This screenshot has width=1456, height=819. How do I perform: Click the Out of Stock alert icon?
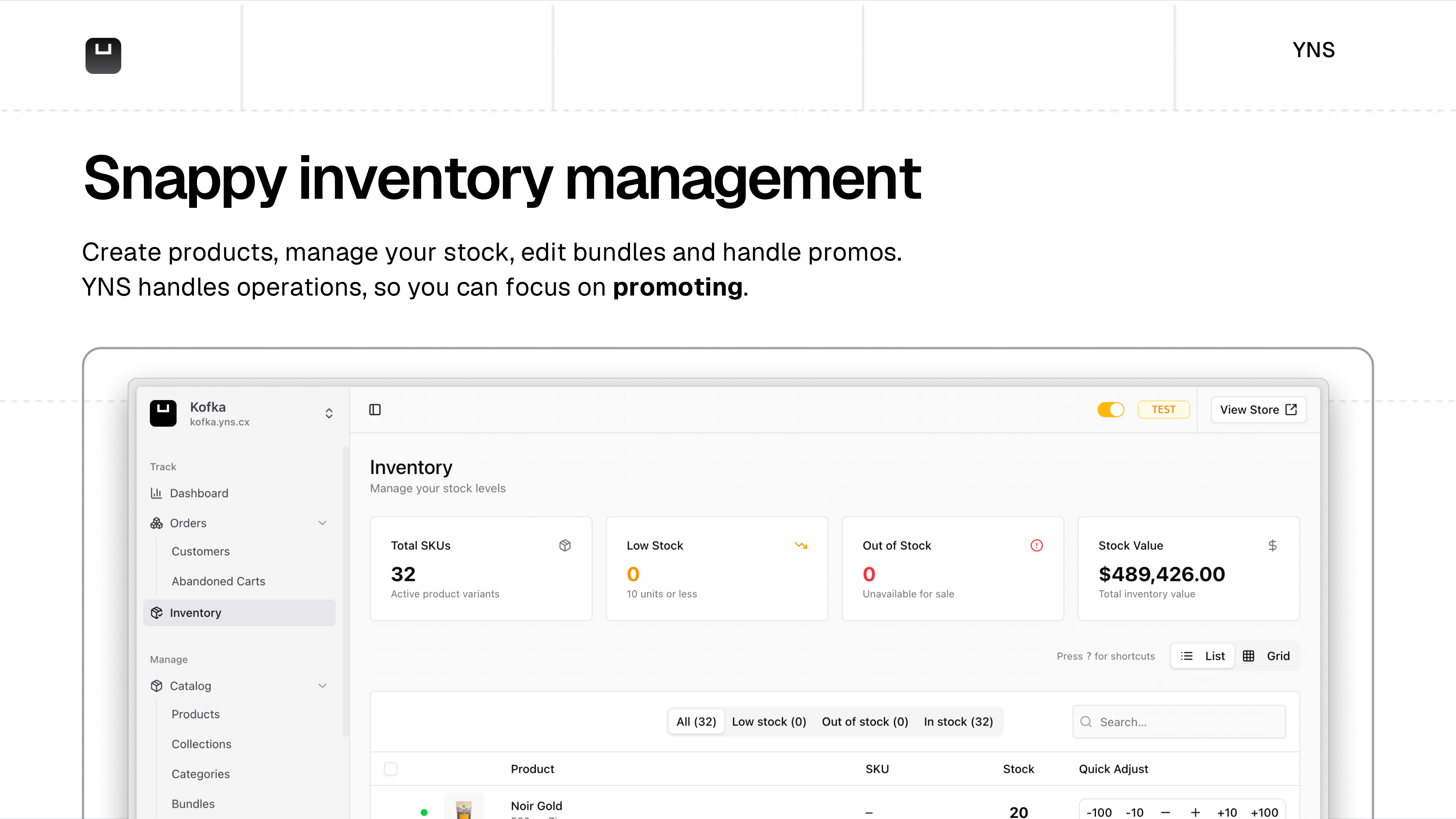coord(1036,545)
